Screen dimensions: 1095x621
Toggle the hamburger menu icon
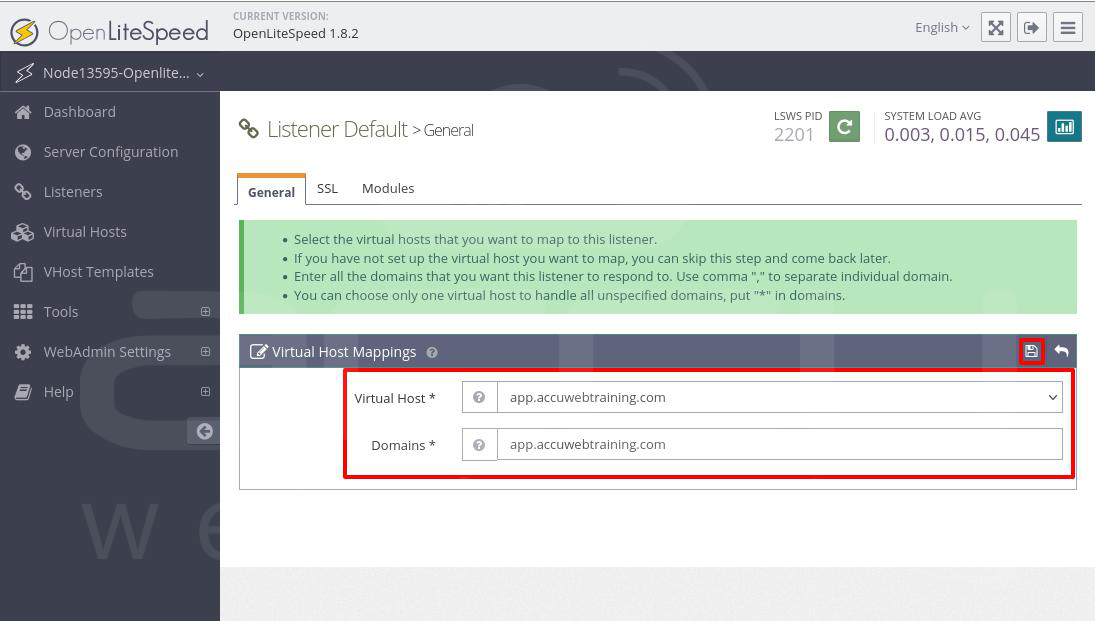[1068, 28]
